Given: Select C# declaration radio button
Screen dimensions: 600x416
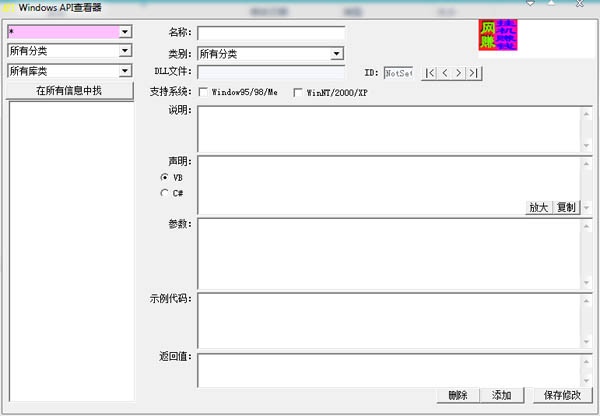Looking at the screenshot, I should [x=165, y=193].
